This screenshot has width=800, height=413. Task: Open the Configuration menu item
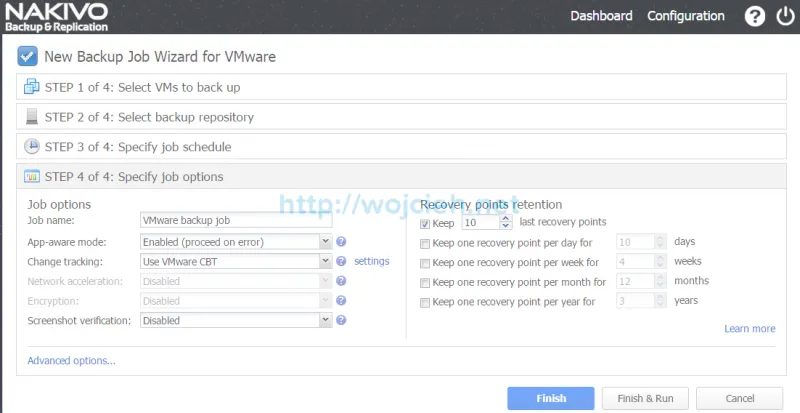[x=685, y=16]
